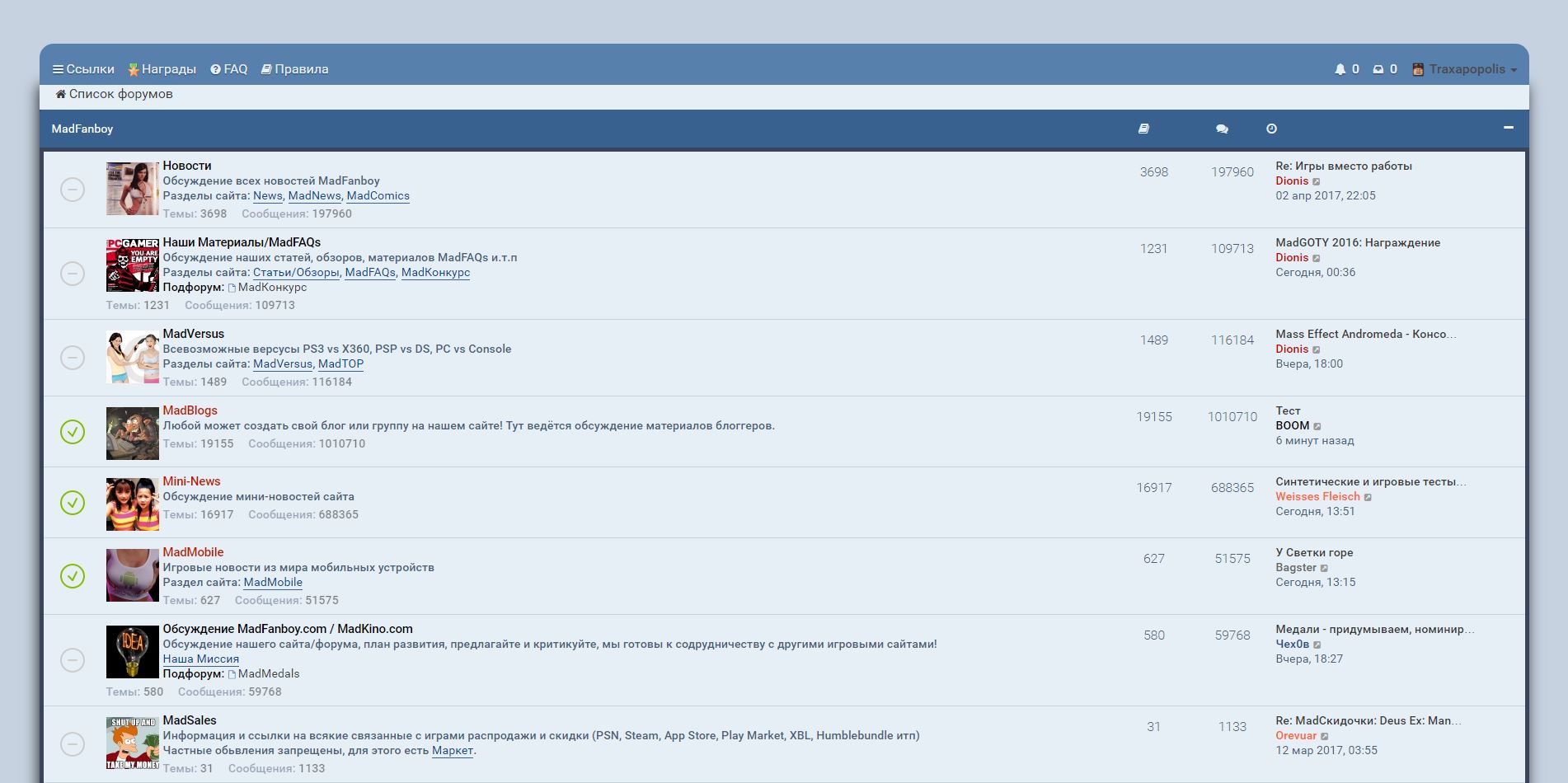
Task: Follow the underlined MadКонкурс section link
Action: [435, 273]
